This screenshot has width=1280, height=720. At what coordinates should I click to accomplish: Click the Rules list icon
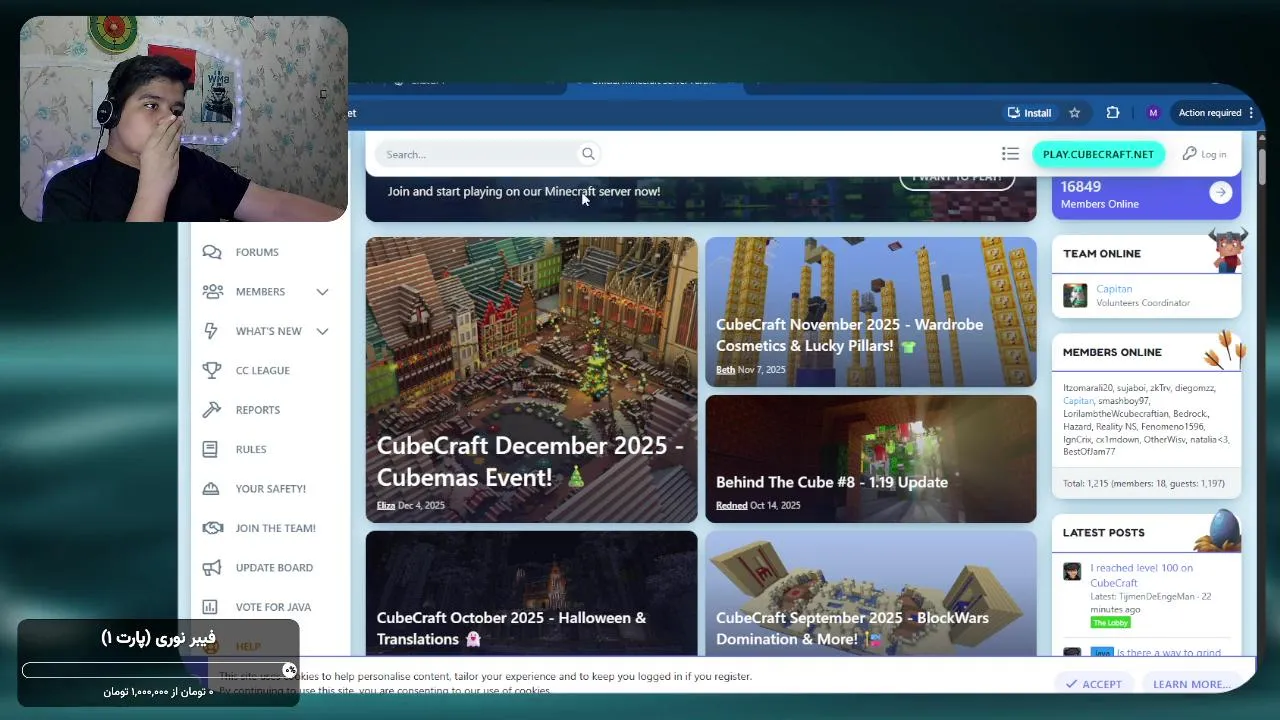click(x=210, y=449)
